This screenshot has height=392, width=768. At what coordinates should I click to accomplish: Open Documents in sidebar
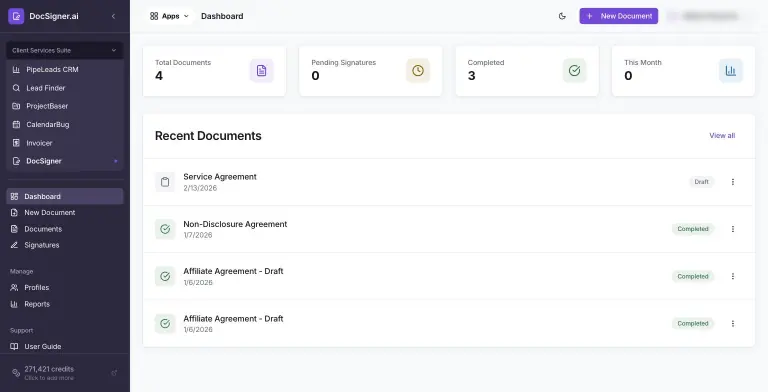(65, 229)
